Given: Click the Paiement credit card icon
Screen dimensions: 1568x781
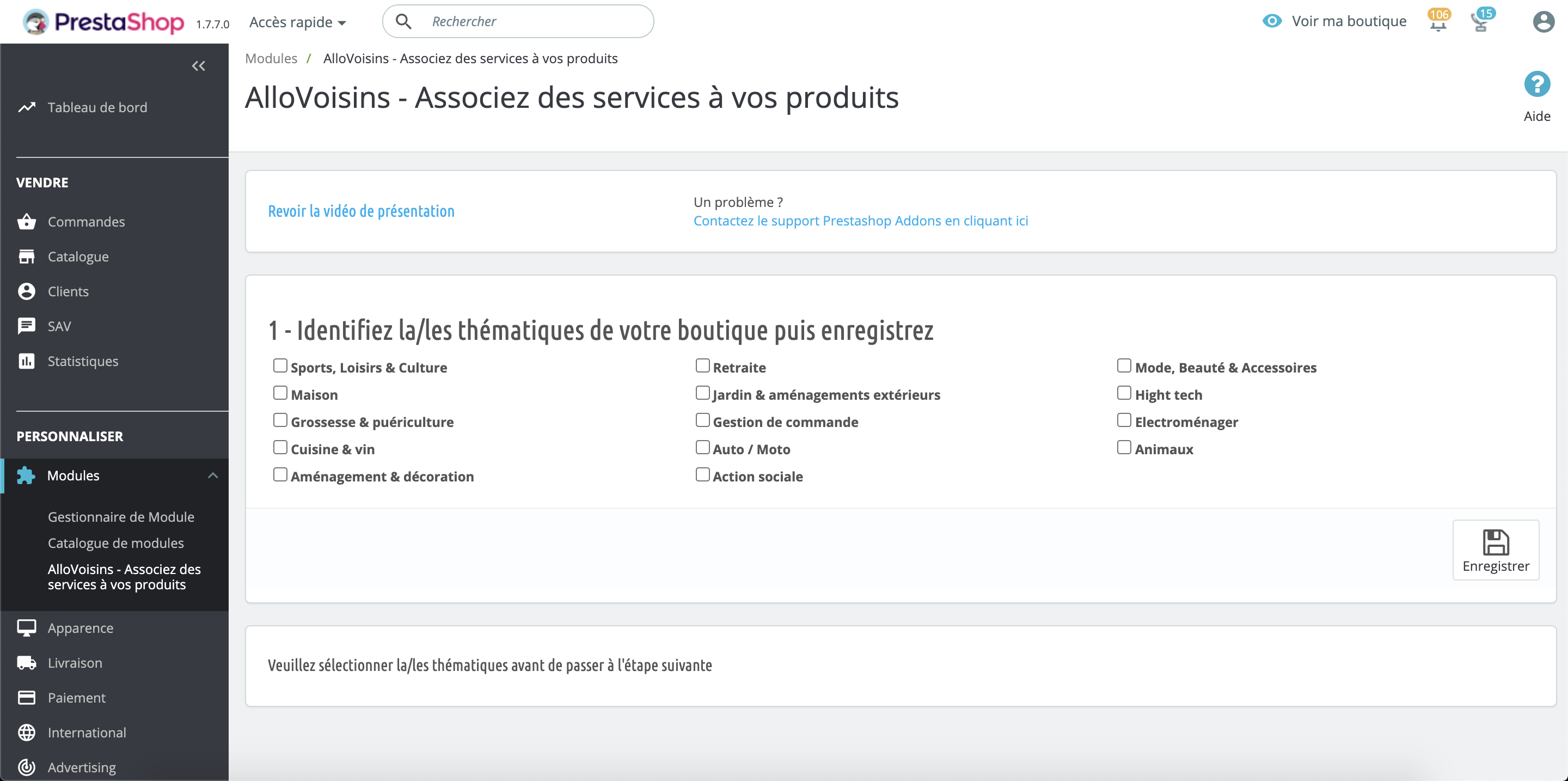Looking at the screenshot, I should 26,697.
